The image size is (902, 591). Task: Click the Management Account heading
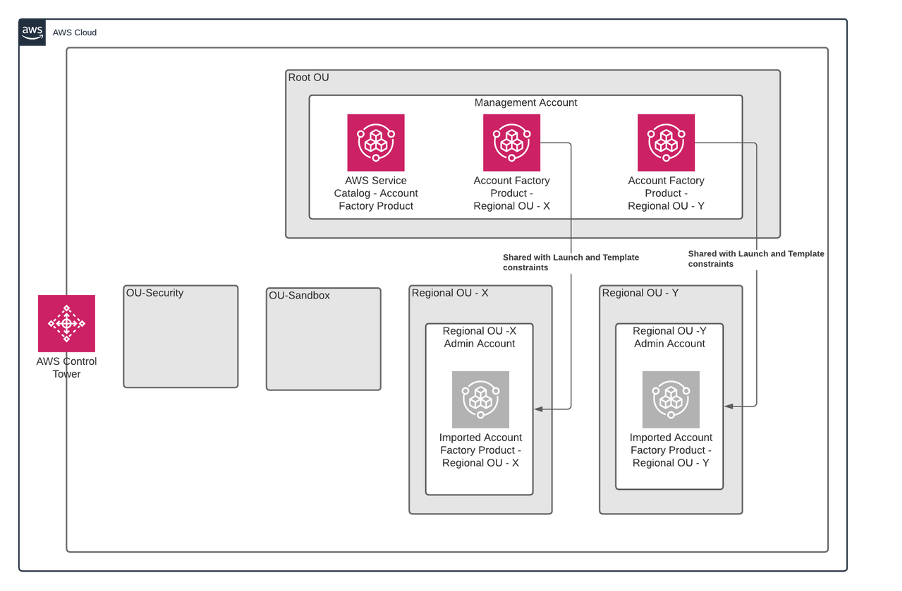[527, 102]
